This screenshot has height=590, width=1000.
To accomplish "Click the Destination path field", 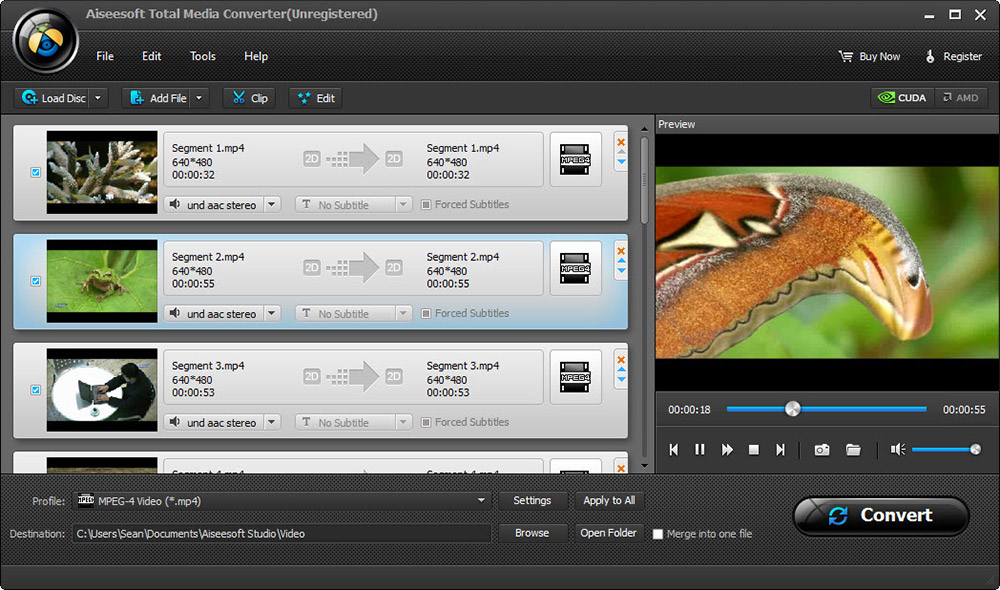I will pyautogui.click(x=281, y=533).
